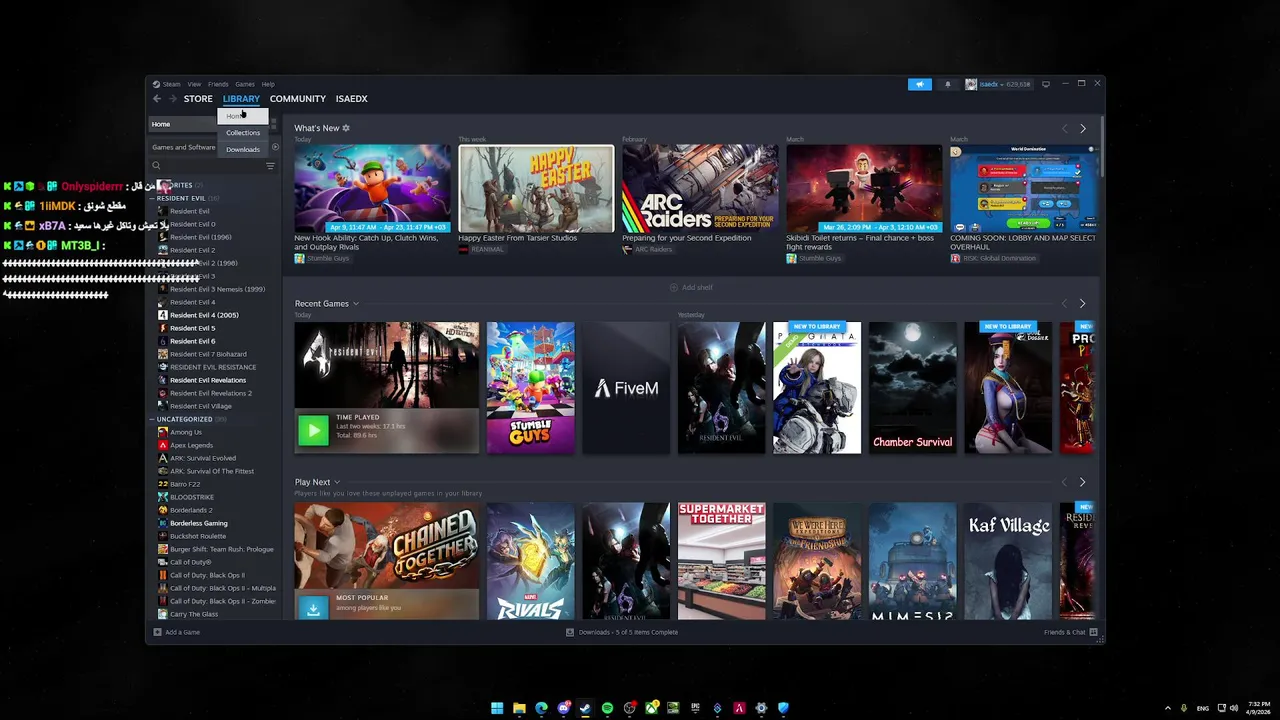
Task: Click the Downloads status icon in bottom bar
Action: click(570, 632)
